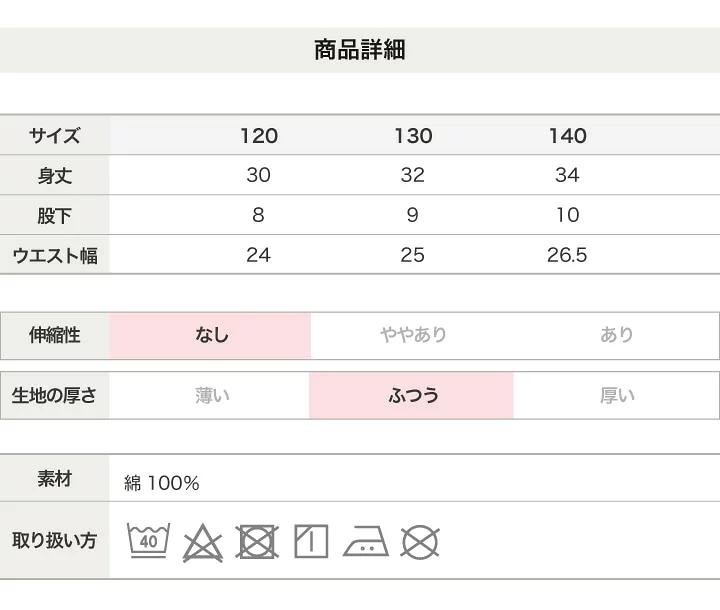This screenshot has width=720, height=610.
Task: Click the ウエスト幅 row label
Action: point(55,255)
